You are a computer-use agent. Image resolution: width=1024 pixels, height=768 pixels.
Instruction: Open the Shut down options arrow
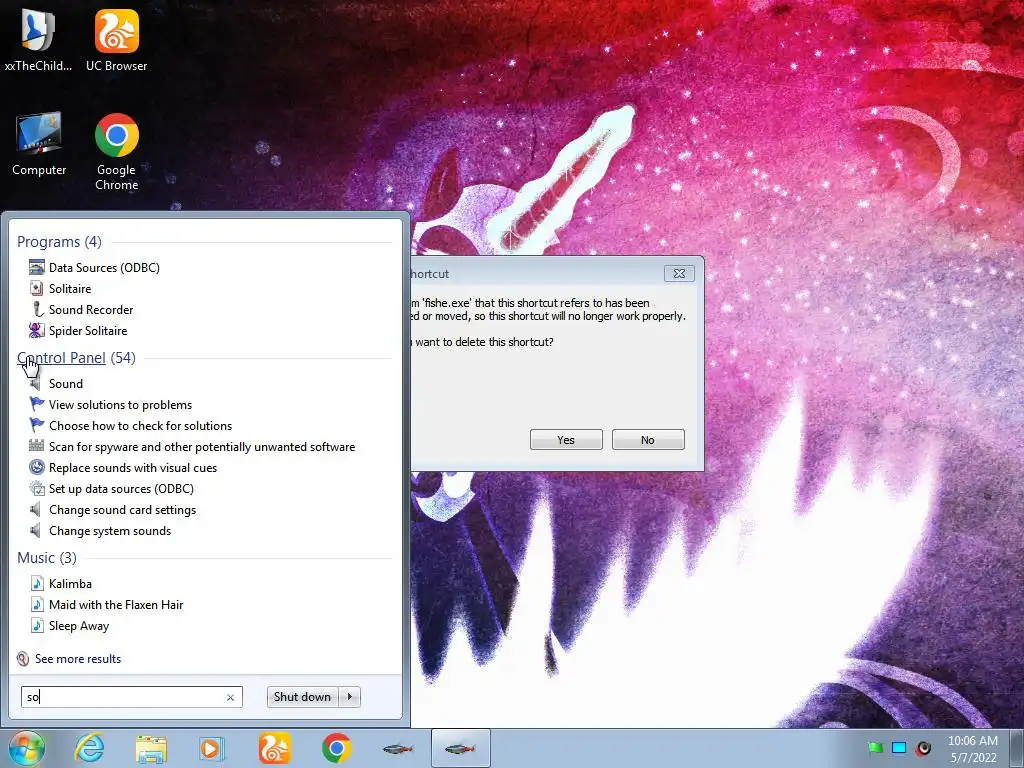pos(350,697)
